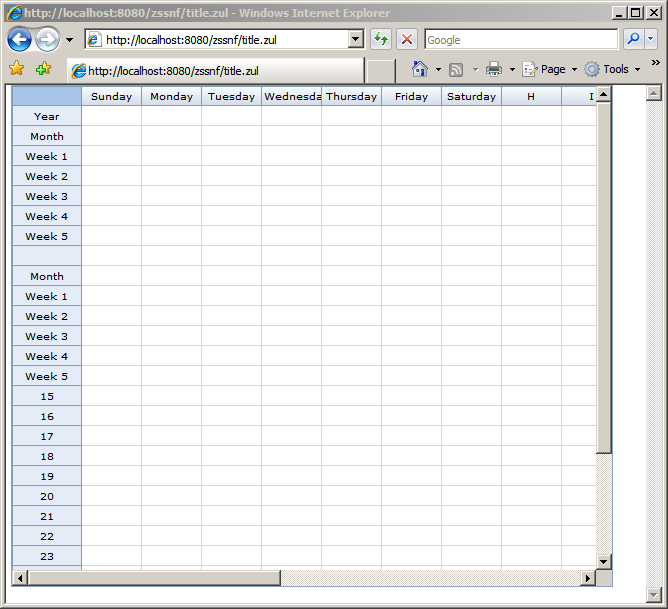Click the Year row header
The image size is (668, 609).
[47, 116]
